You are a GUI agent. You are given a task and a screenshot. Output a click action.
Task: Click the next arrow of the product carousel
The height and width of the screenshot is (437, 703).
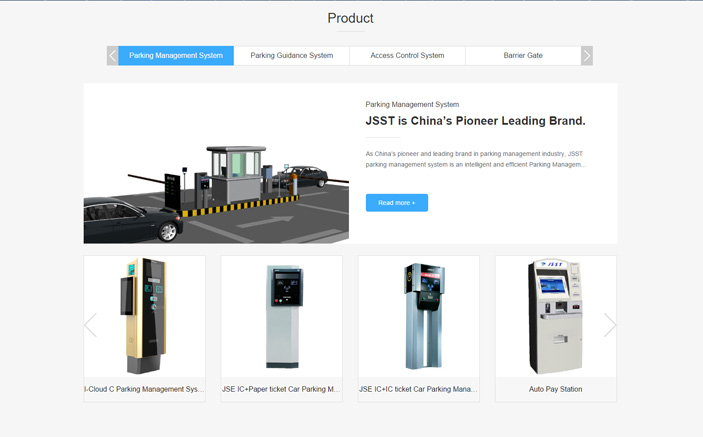pos(610,325)
